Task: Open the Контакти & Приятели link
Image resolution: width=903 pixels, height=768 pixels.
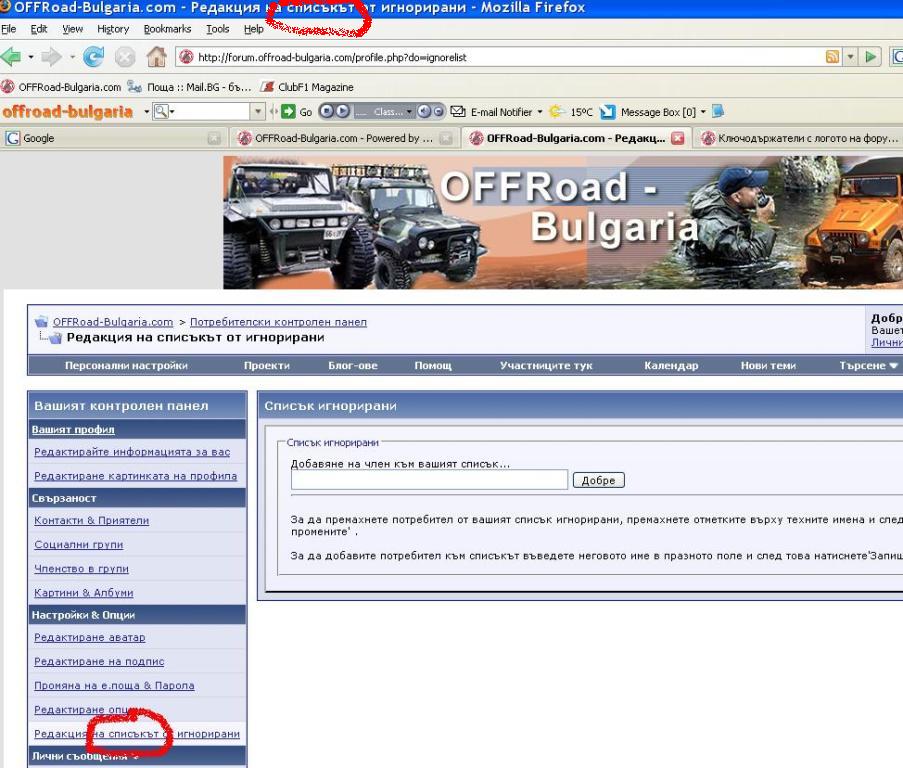Action: 92,520
